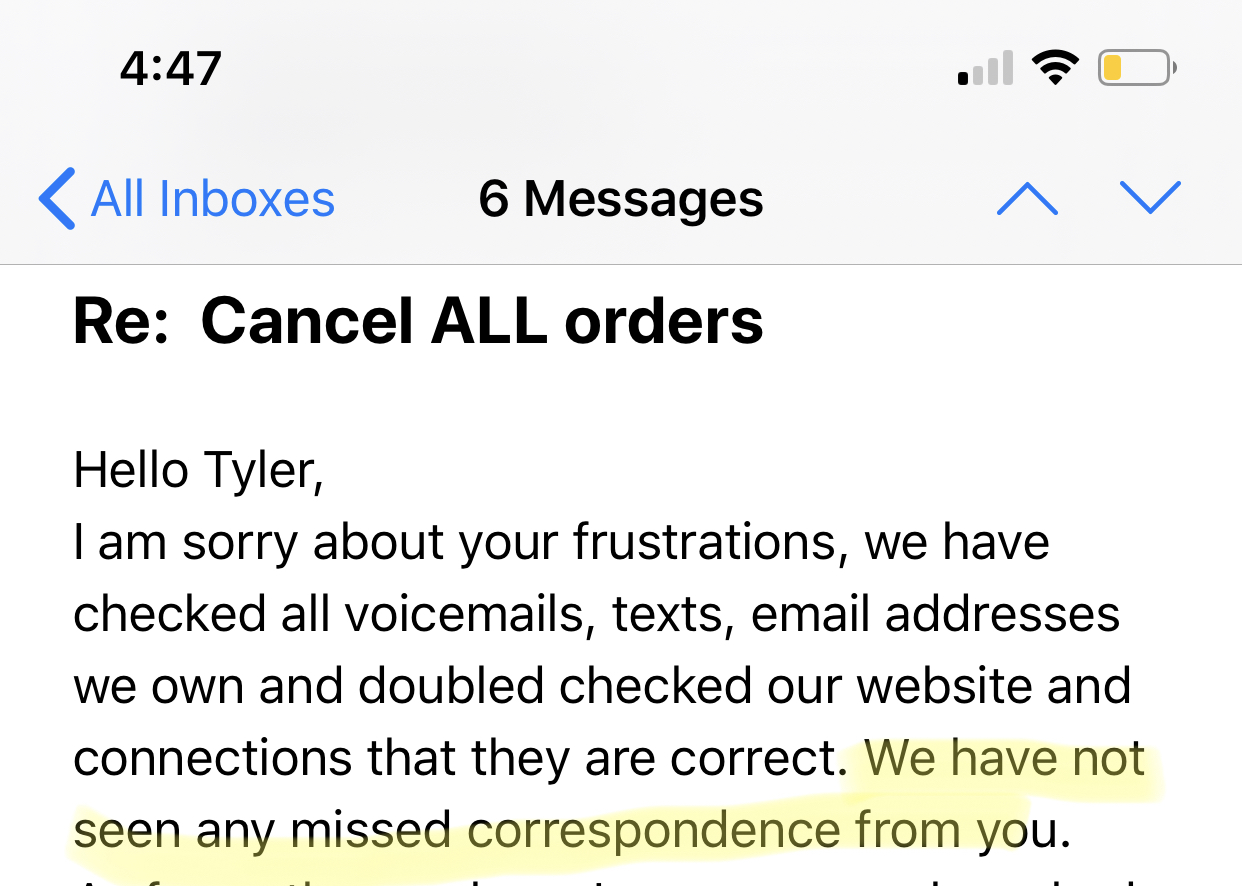Tap the word "voicemails" in the body
This screenshot has height=886, width=1242.
464,614
